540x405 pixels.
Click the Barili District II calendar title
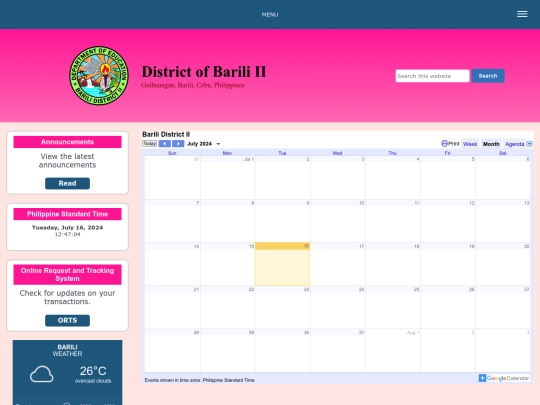pos(166,134)
